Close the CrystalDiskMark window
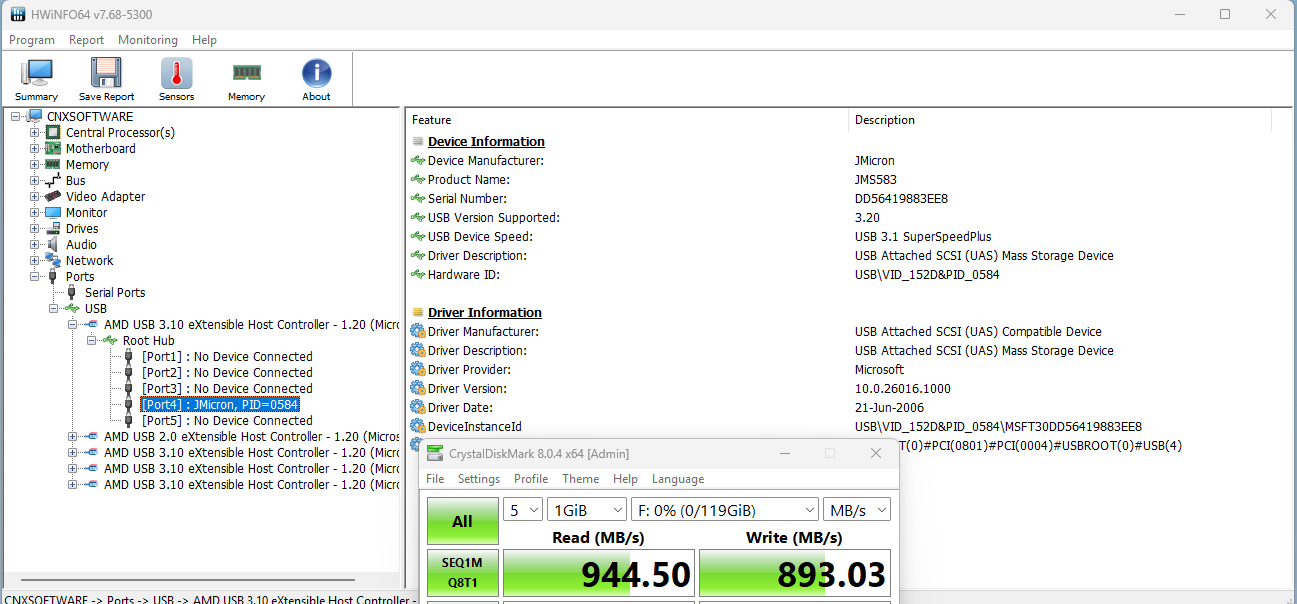 click(876, 453)
